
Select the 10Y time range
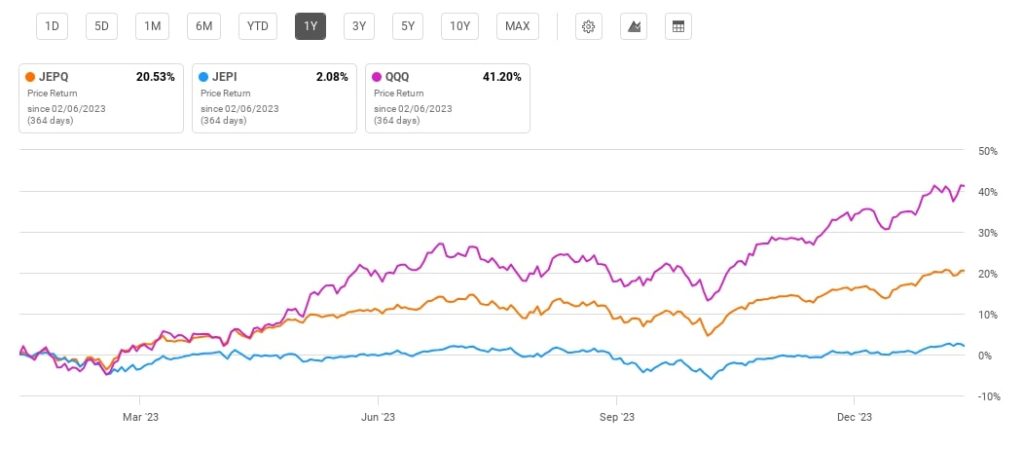460,27
